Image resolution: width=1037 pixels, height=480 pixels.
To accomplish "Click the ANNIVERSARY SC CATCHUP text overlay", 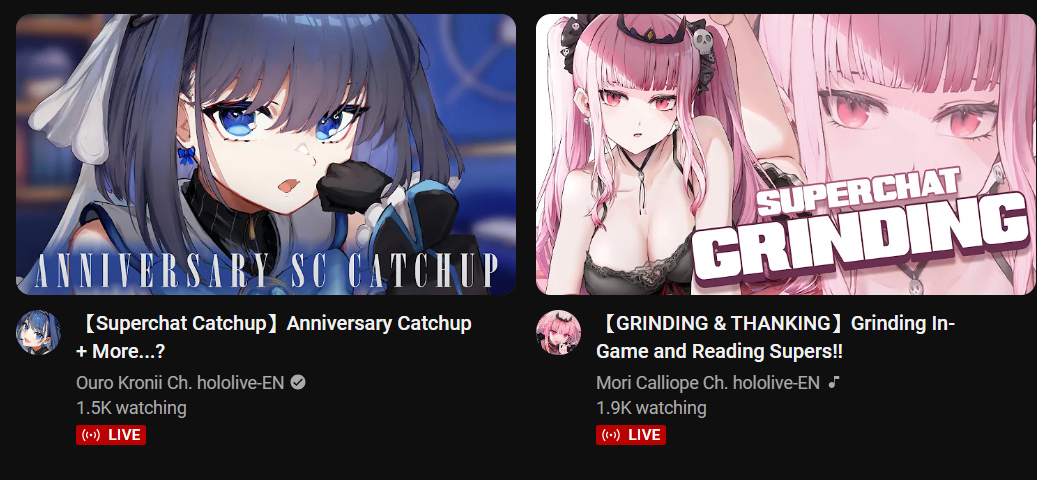I will (x=266, y=269).
